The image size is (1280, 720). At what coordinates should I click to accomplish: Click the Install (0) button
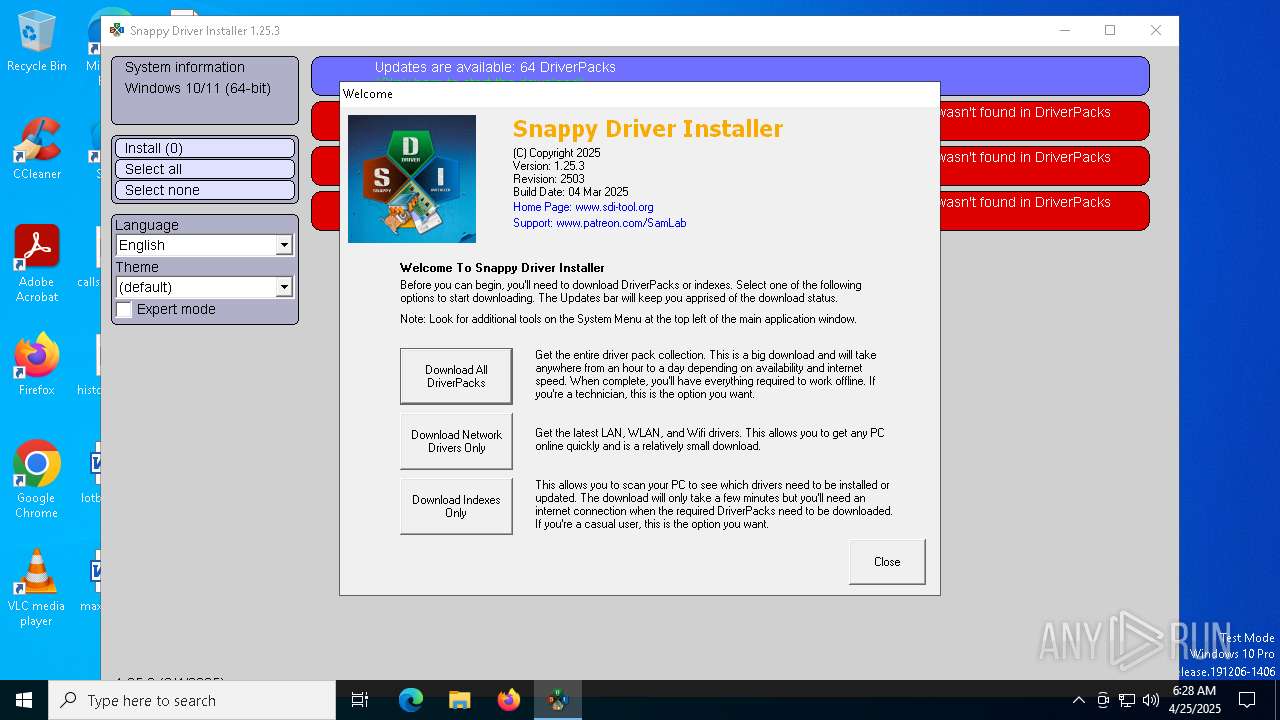205,148
